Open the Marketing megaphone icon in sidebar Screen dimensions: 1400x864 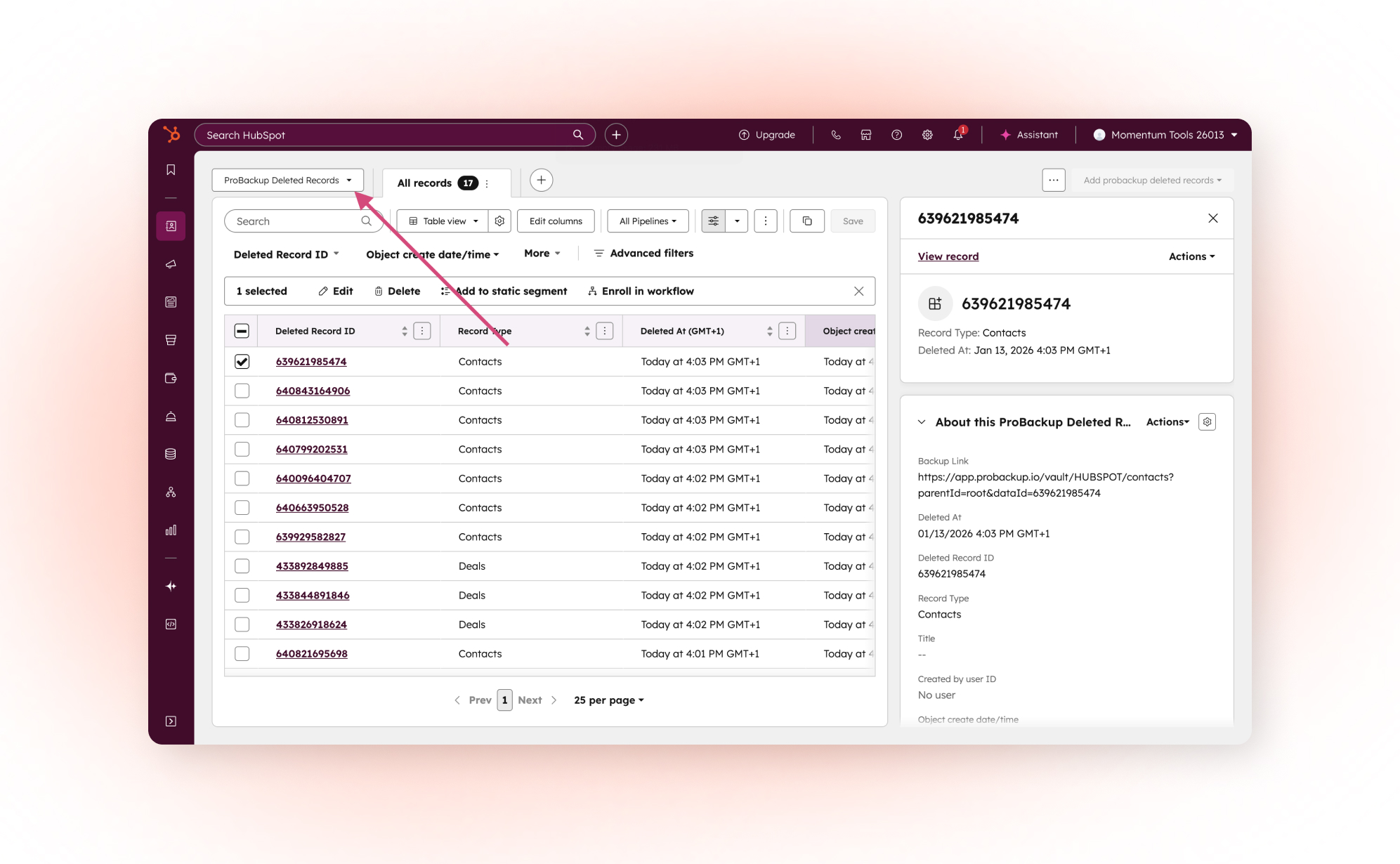171,264
